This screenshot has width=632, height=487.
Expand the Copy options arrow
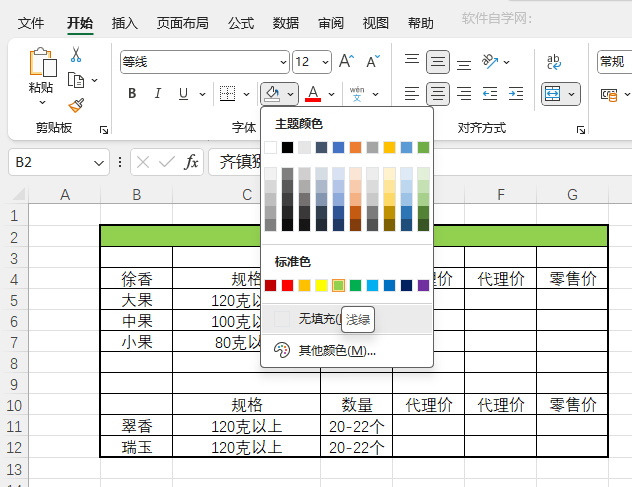click(94, 80)
